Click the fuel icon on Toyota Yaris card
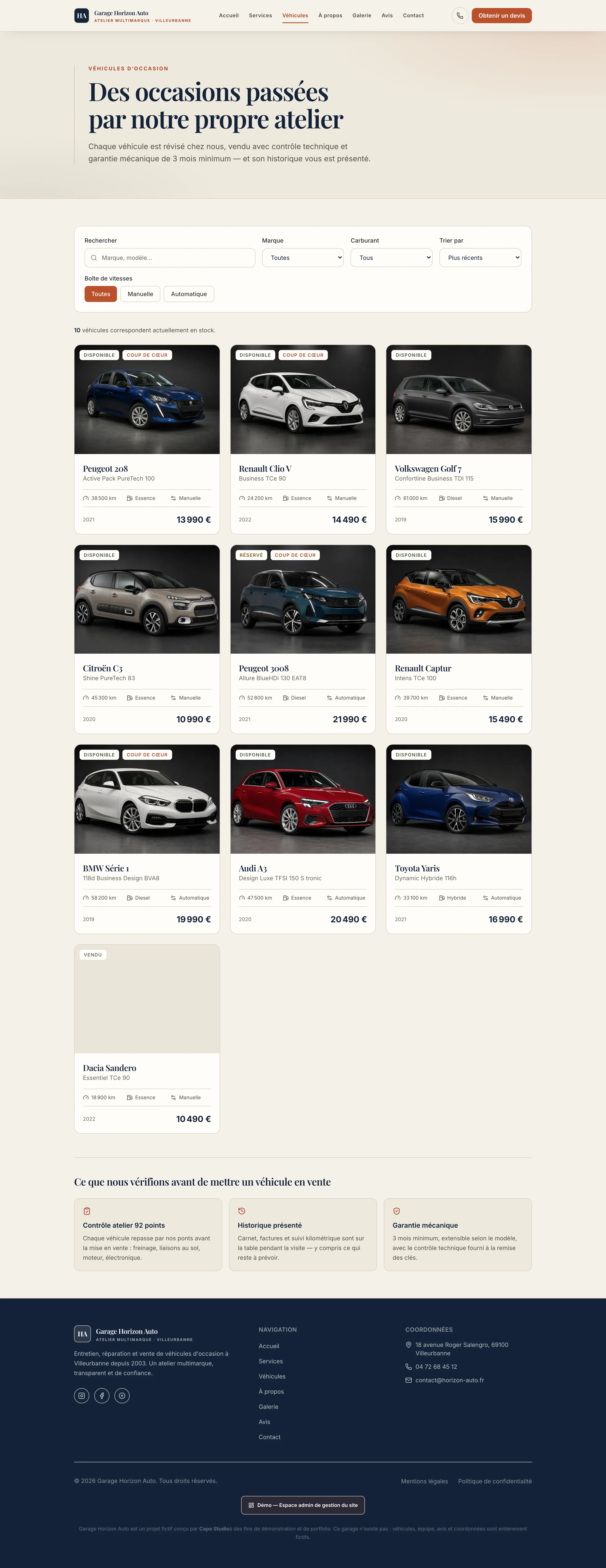The image size is (606, 1568). (x=442, y=898)
